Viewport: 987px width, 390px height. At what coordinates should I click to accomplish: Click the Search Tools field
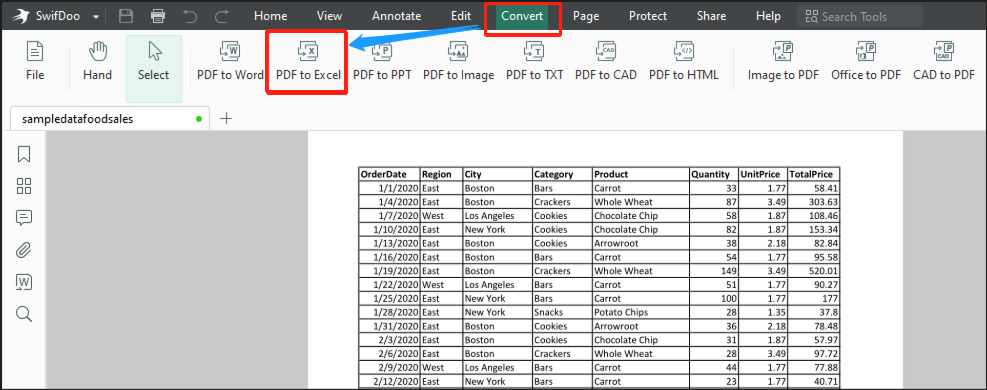click(860, 17)
